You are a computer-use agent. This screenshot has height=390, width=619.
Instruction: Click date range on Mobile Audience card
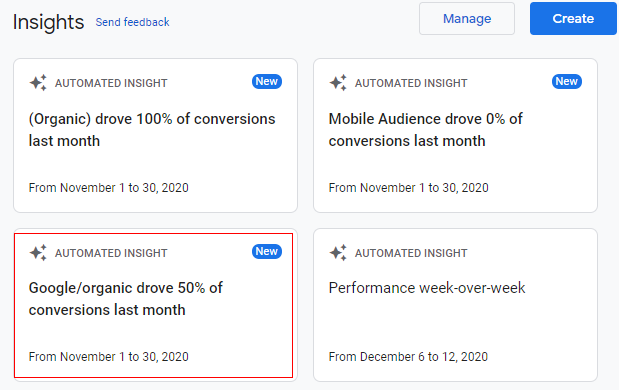click(x=409, y=188)
